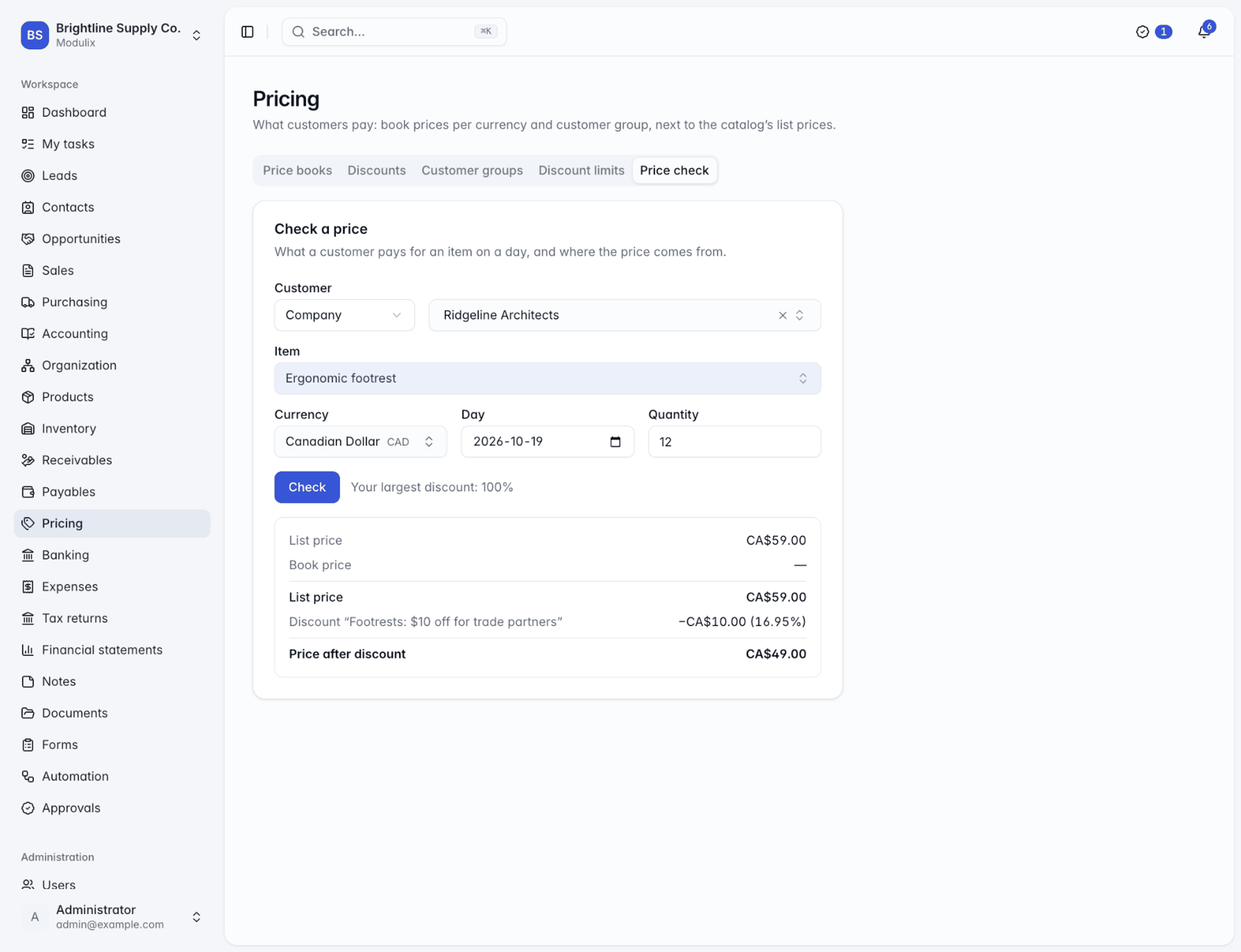Open Tax returns in sidebar
The width and height of the screenshot is (1241, 952).
[112, 618]
